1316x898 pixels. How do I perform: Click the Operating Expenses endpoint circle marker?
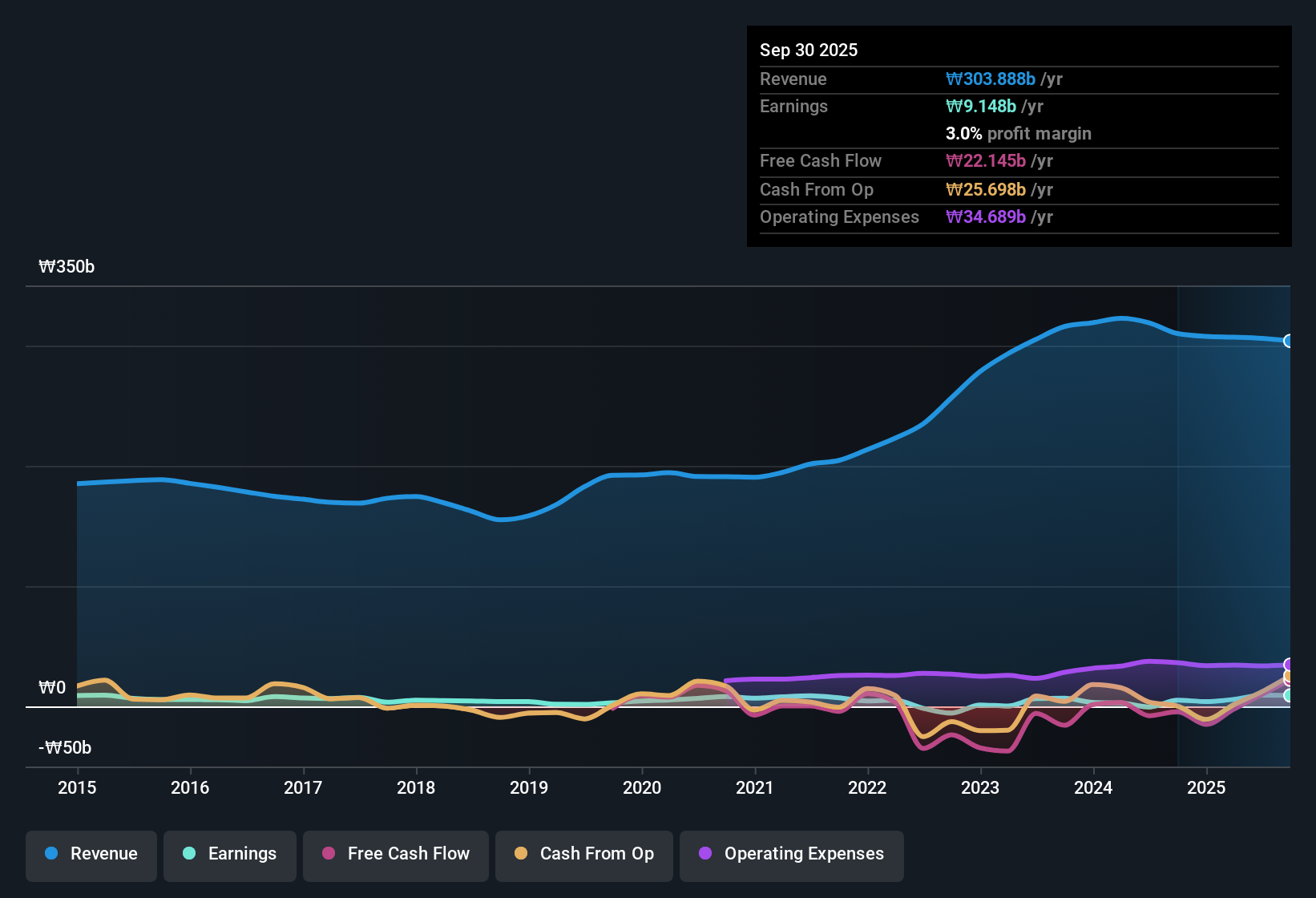pyautogui.click(x=1287, y=664)
